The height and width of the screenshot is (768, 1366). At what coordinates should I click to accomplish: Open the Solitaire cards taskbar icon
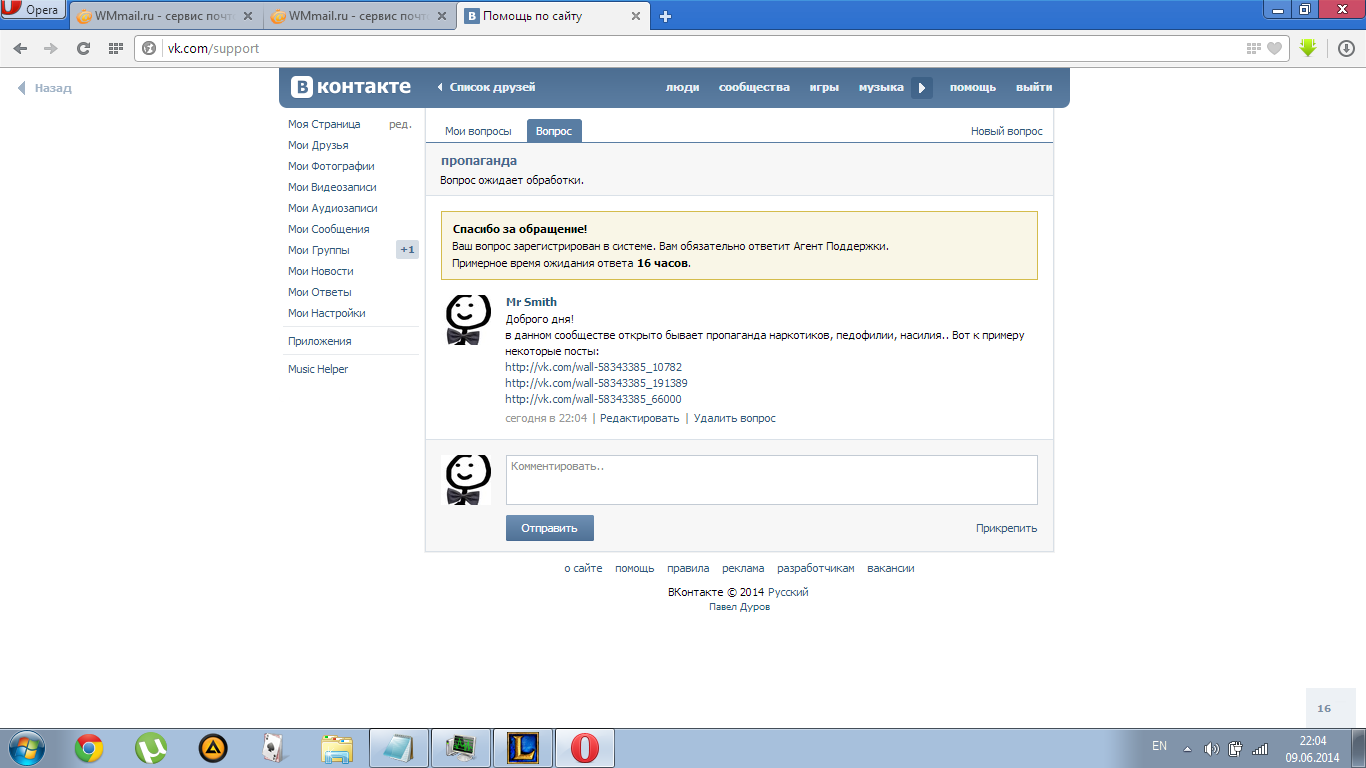tap(275, 748)
